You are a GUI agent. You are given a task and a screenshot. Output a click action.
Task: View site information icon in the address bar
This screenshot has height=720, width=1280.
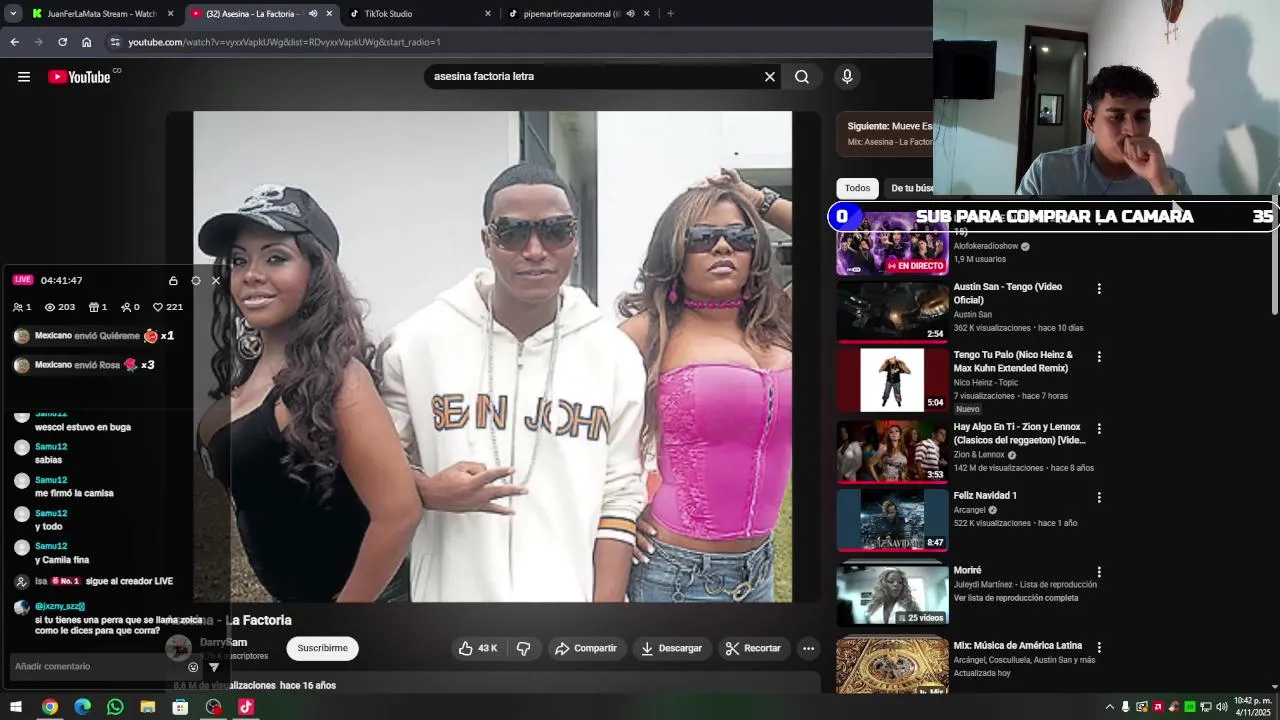[x=116, y=42]
